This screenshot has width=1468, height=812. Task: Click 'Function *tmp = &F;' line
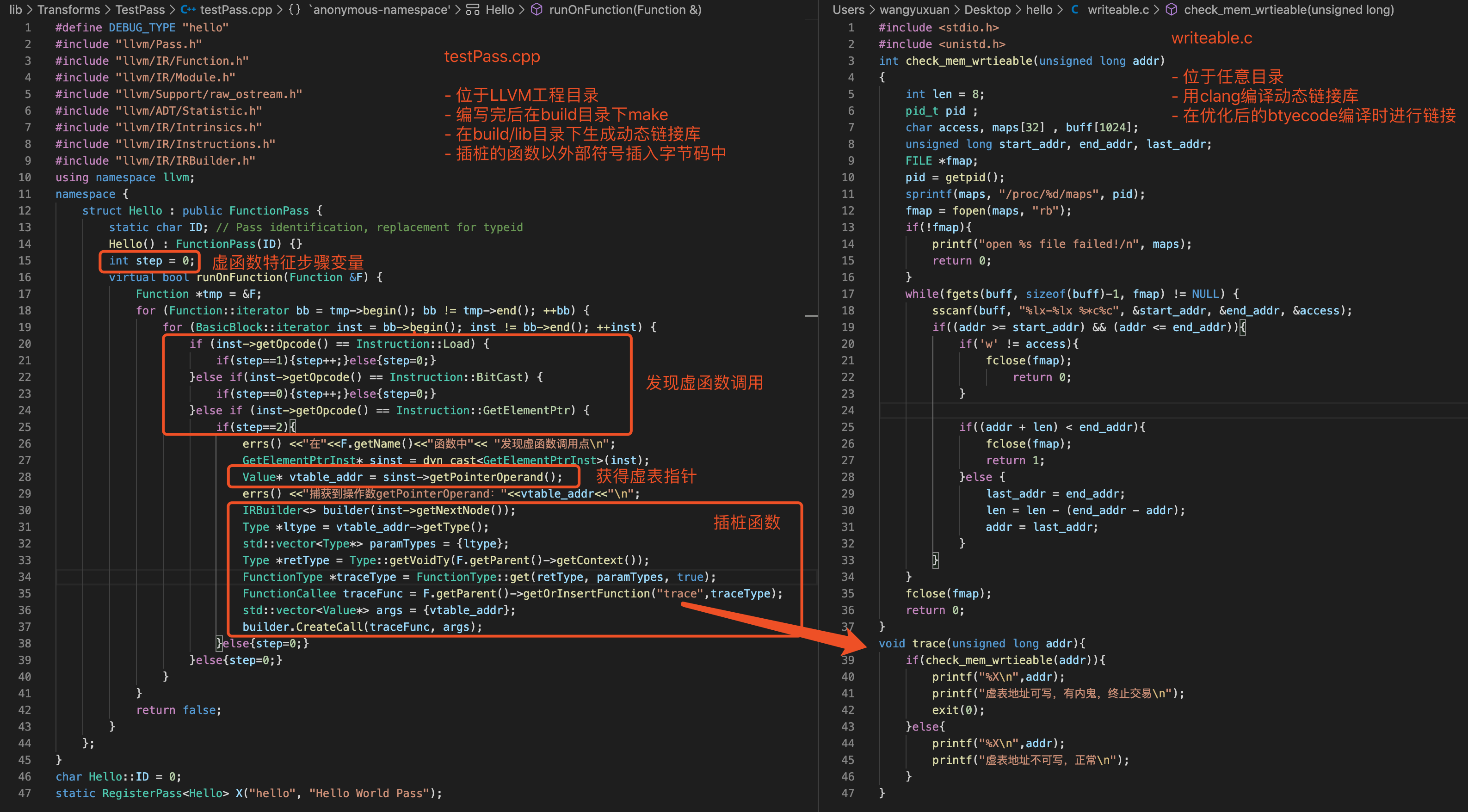tap(198, 294)
